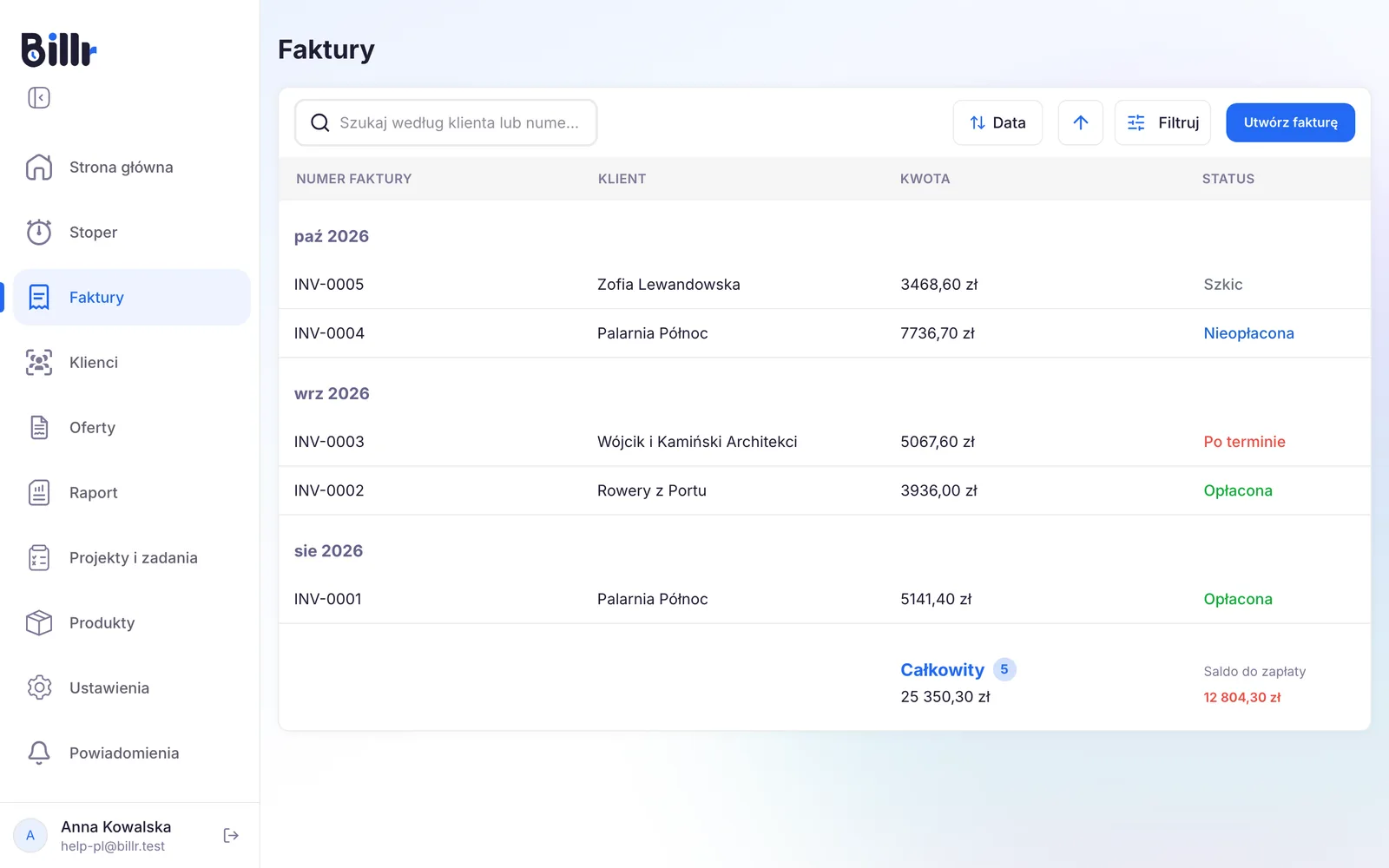Open the Powiadomienia bell icon
Image resolution: width=1389 pixels, height=868 pixels.
[39, 753]
